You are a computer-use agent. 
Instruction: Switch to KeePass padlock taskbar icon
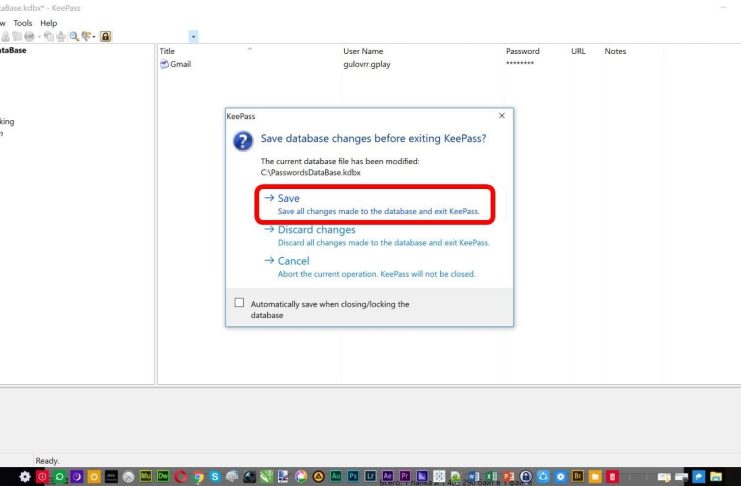(x=526, y=477)
